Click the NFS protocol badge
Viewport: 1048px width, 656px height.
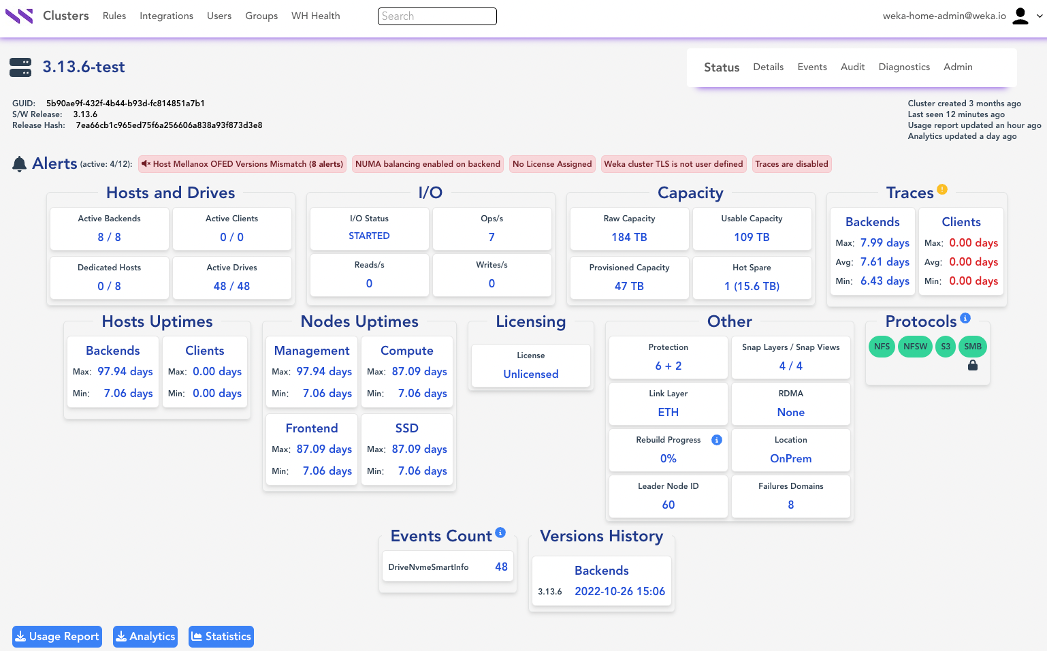(x=881, y=347)
